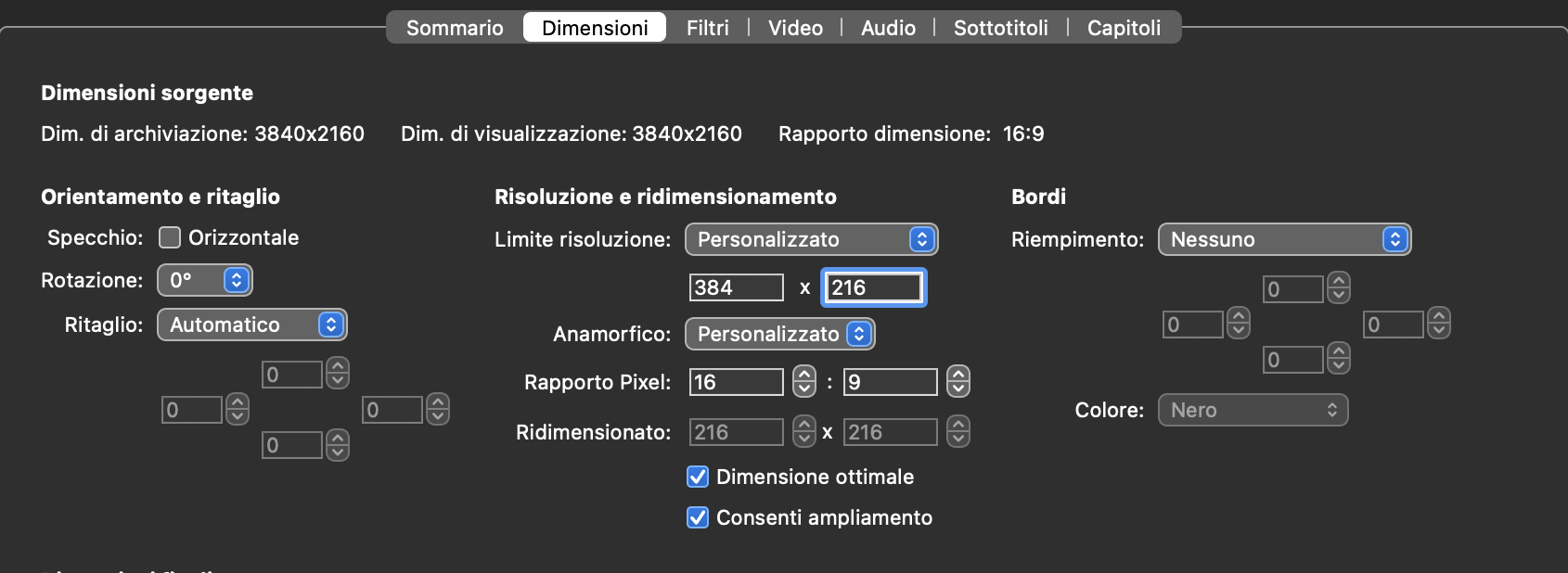Image resolution: width=1568 pixels, height=573 pixels.
Task: Click the top crop stepper under Ritaglio
Action: pyautogui.click(x=338, y=375)
